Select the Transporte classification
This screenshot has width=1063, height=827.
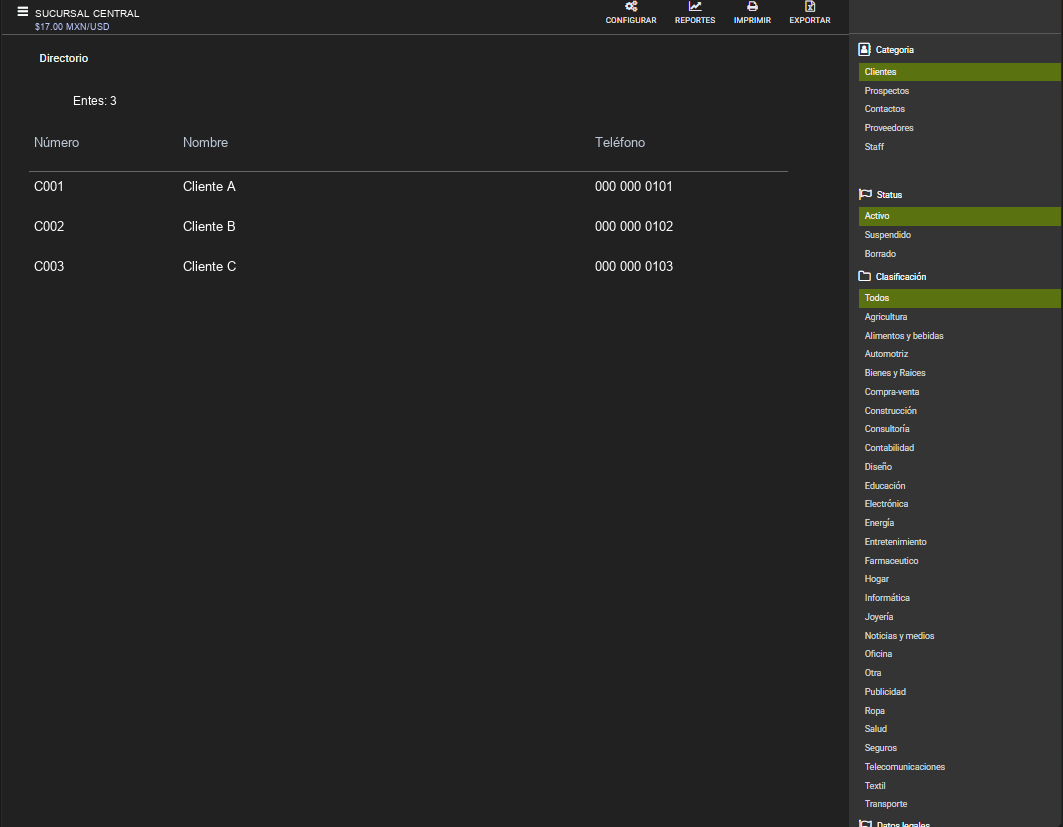click(885, 805)
